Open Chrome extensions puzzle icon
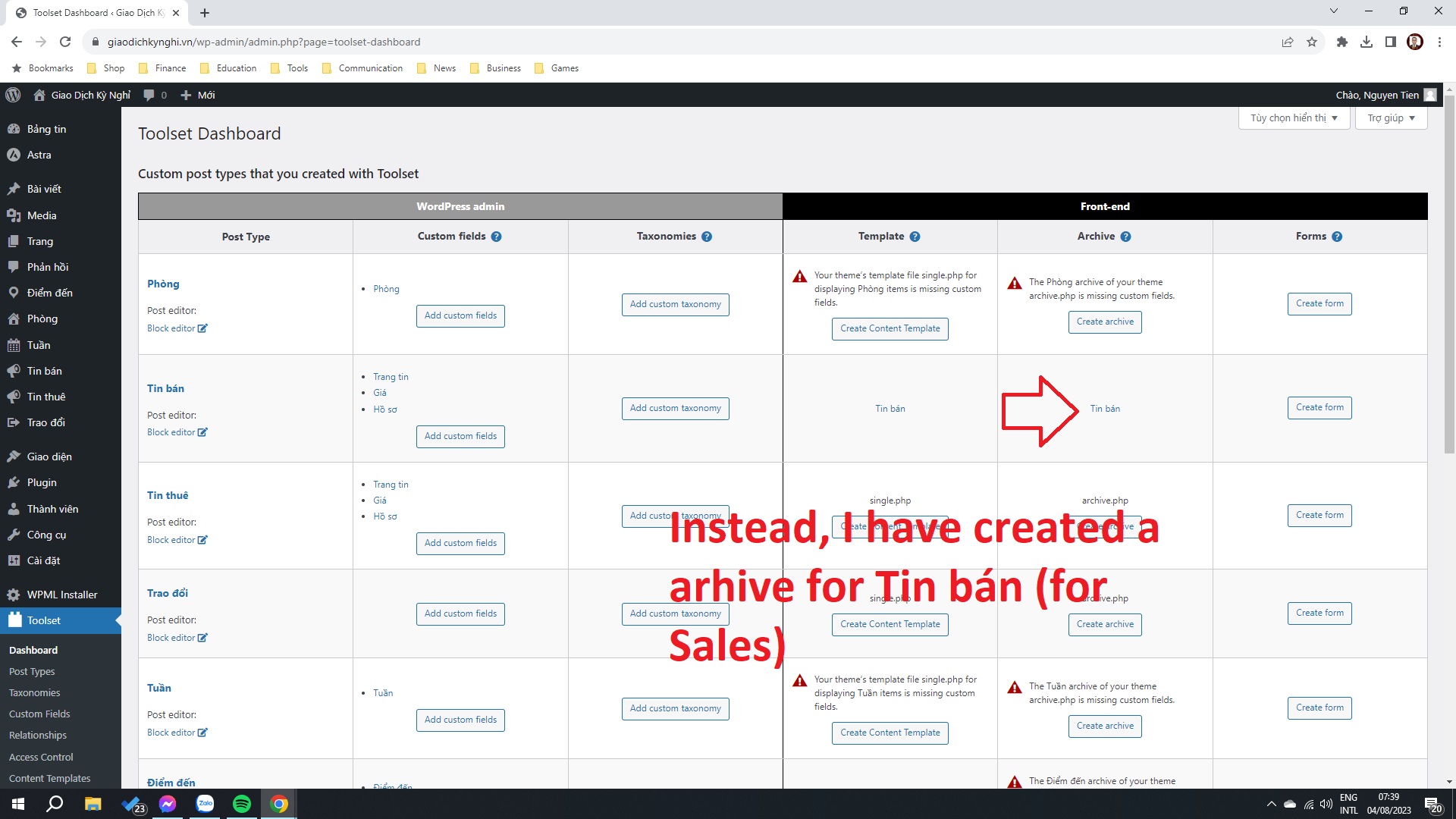This screenshot has height=819, width=1456. click(x=1342, y=42)
